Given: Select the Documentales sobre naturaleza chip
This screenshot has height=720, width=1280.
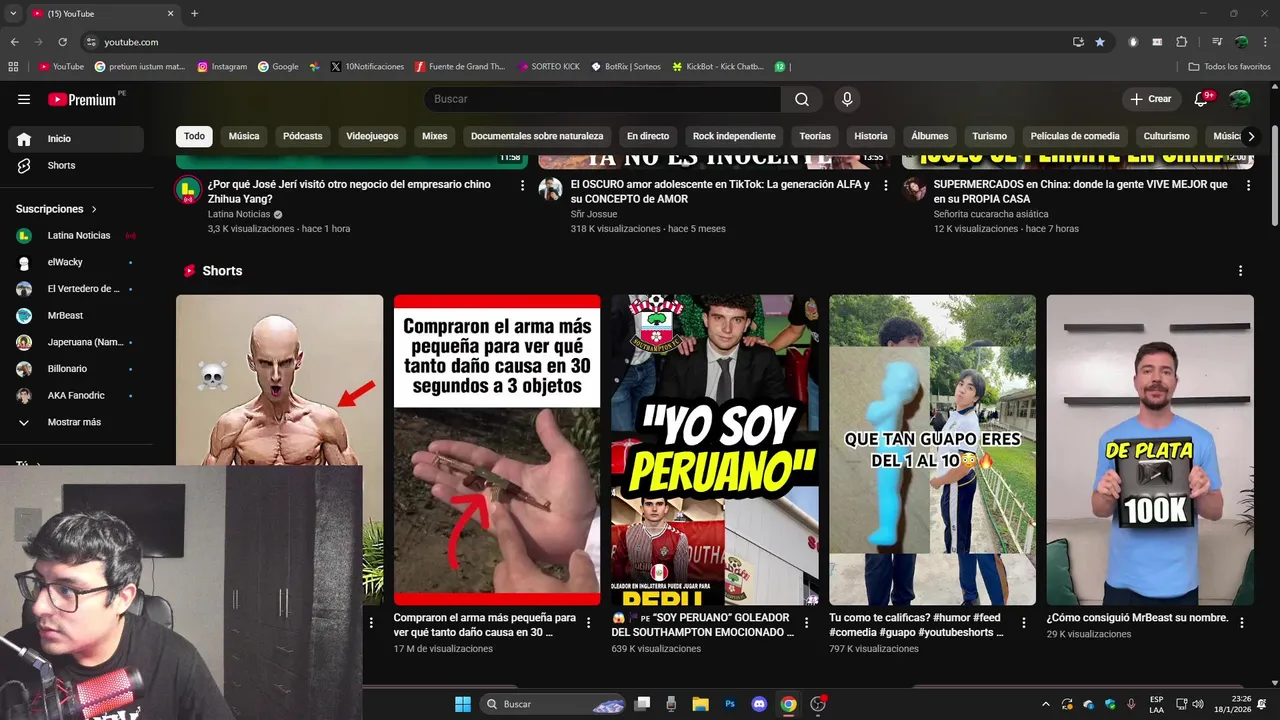Looking at the screenshot, I should pyautogui.click(x=537, y=136).
